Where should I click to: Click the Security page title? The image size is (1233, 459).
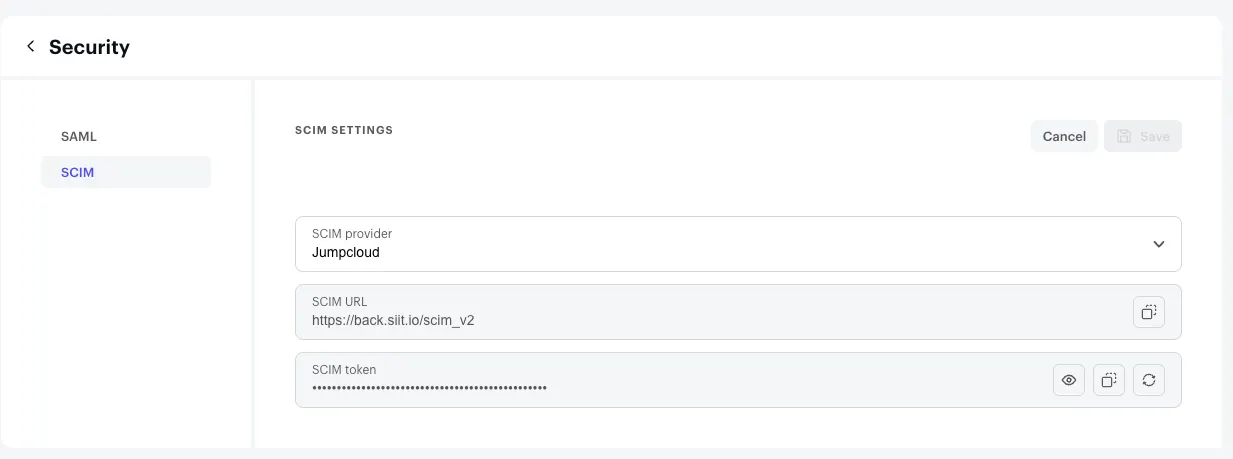click(89, 47)
